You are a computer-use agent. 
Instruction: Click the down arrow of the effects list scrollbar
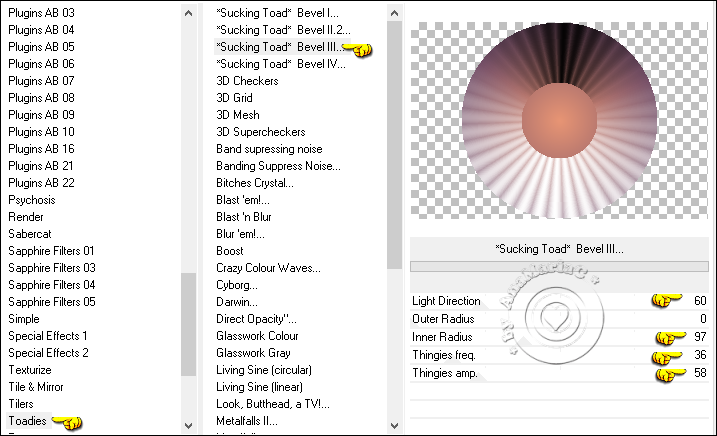point(394,425)
